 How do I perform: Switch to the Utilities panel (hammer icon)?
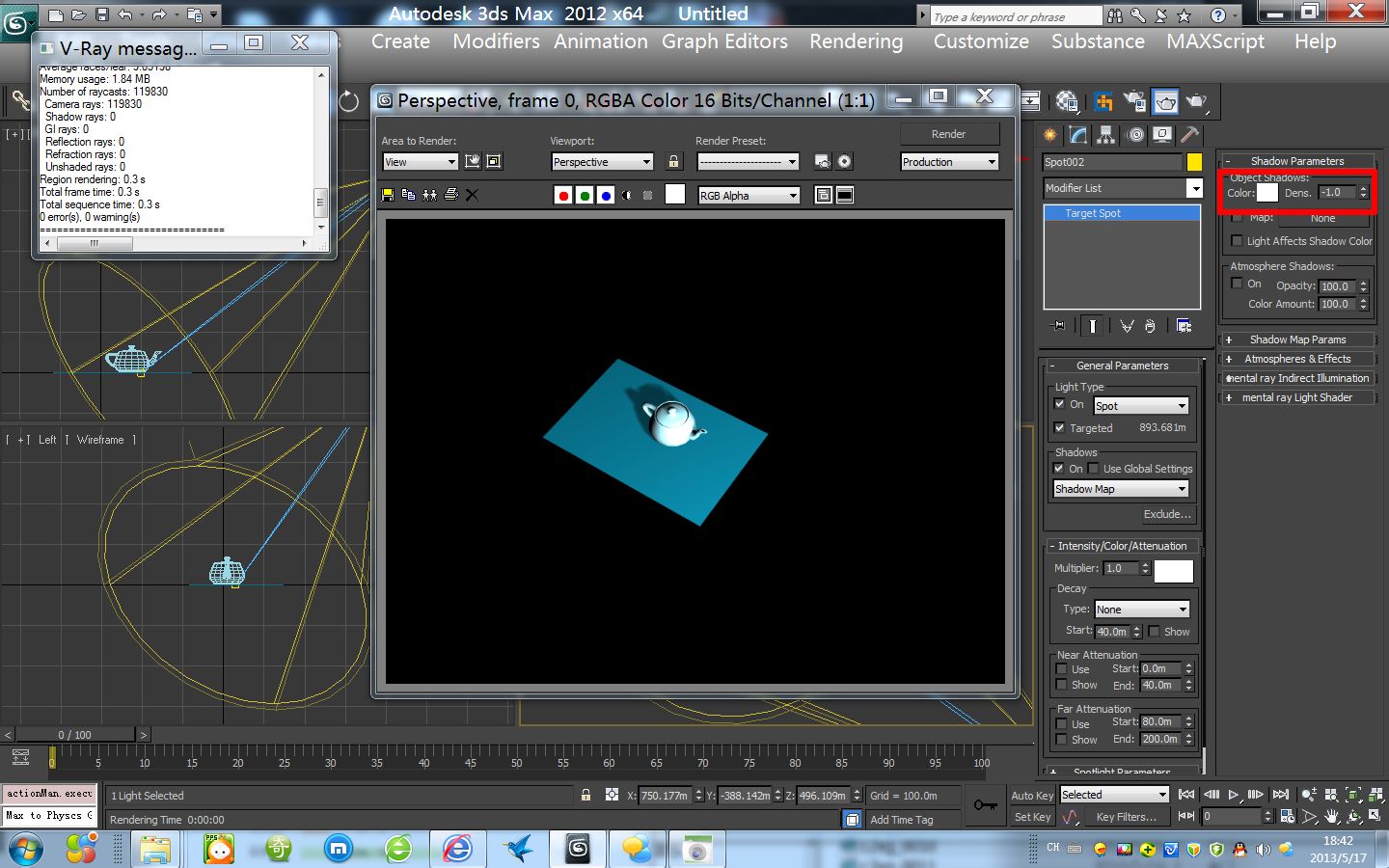pos(1191,134)
